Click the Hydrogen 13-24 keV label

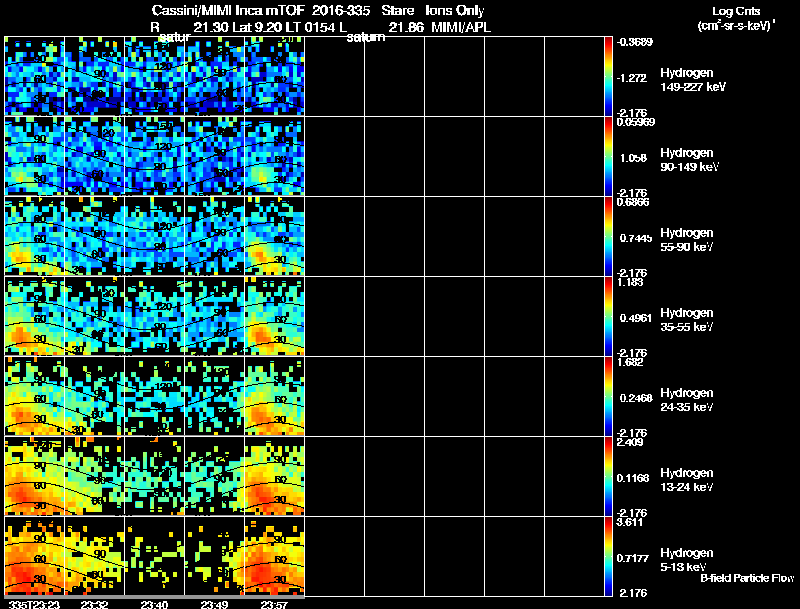pyautogui.click(x=687, y=480)
